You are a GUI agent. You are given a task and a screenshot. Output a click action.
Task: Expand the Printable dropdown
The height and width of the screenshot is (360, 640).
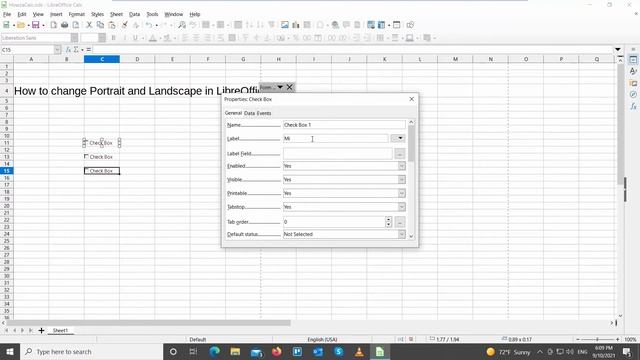[x=402, y=193]
